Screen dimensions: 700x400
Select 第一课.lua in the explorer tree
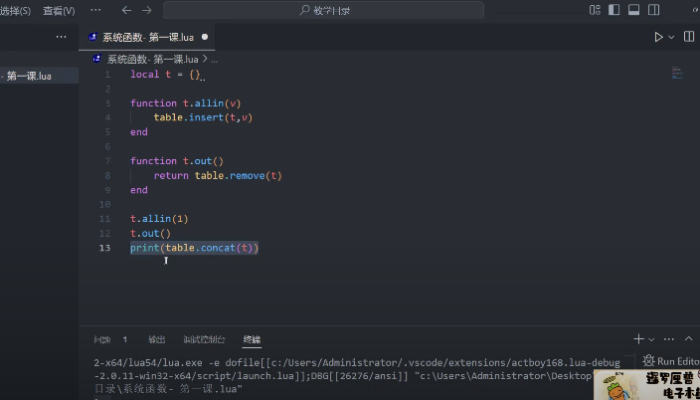(29, 76)
